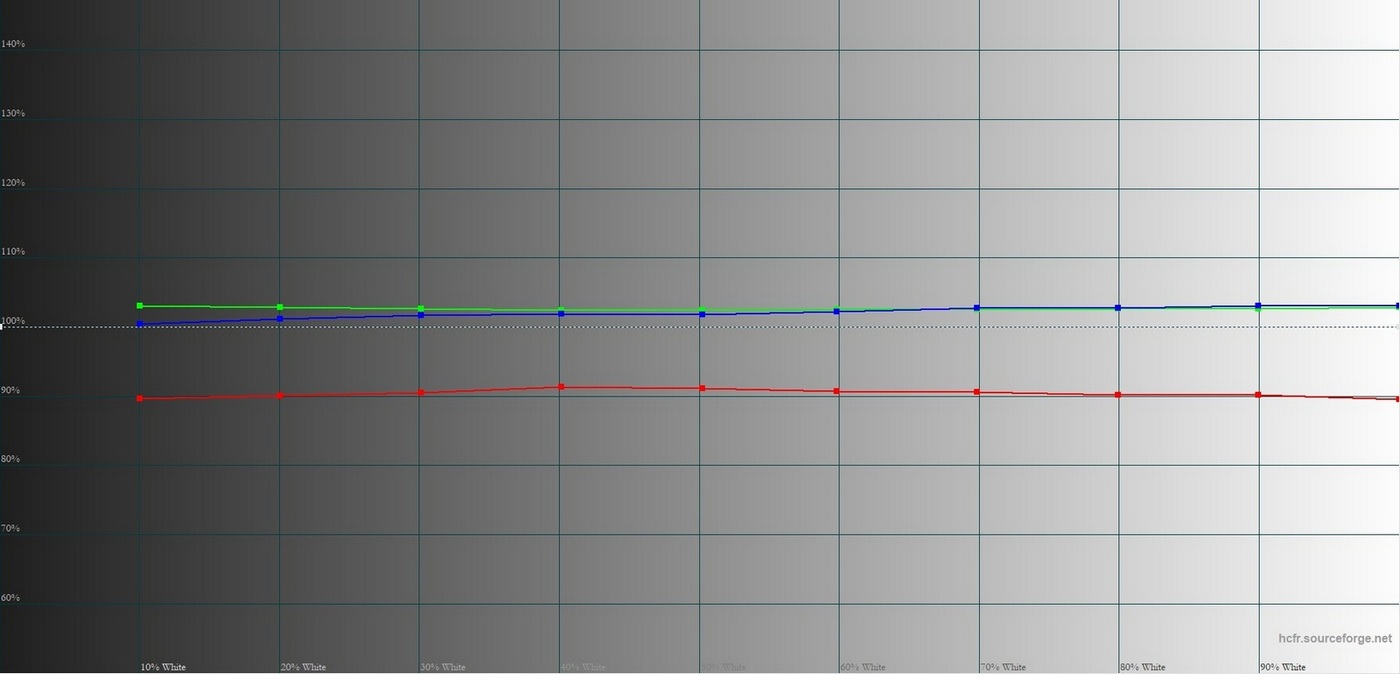This screenshot has height=674, width=1400.
Task: Select the '40% White' axis label
Action: pos(583,667)
